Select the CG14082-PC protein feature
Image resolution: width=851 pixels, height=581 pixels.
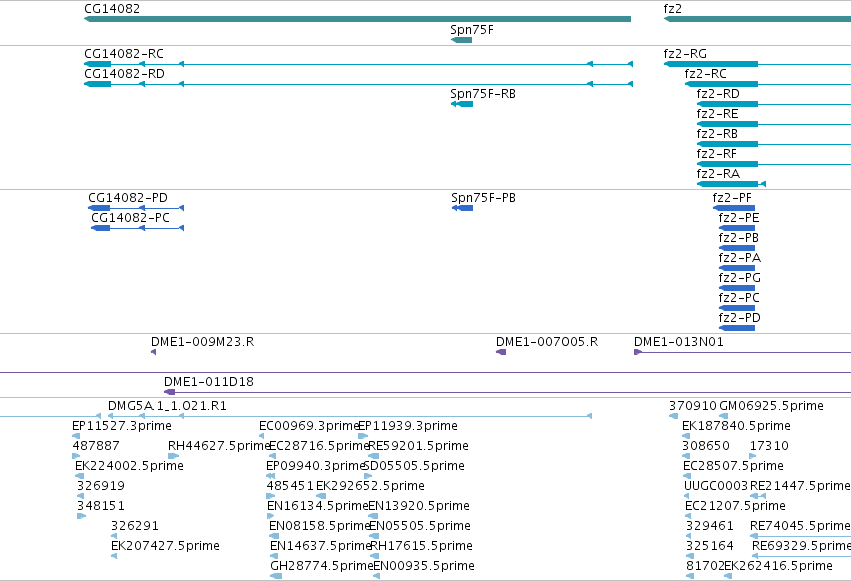pyautogui.click(x=138, y=228)
